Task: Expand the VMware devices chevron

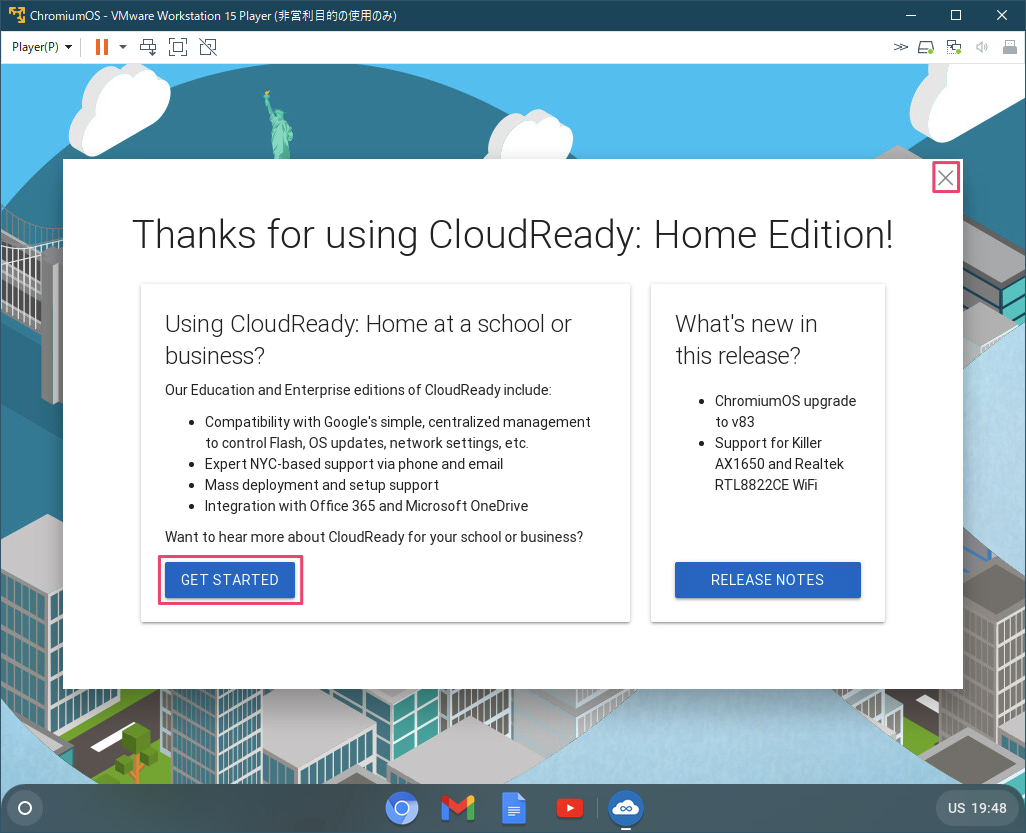Action: click(x=900, y=47)
